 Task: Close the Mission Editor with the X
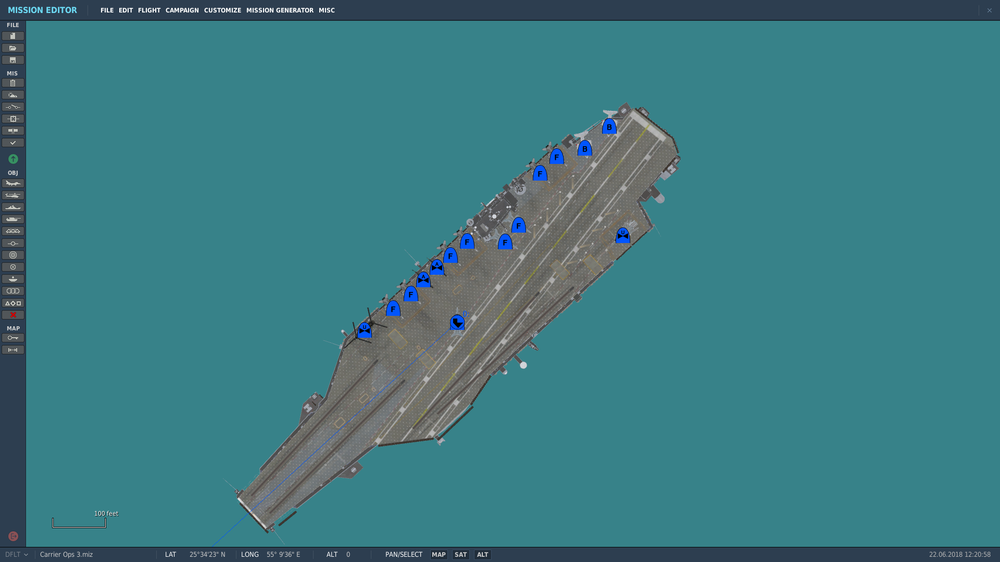pyautogui.click(x=989, y=10)
